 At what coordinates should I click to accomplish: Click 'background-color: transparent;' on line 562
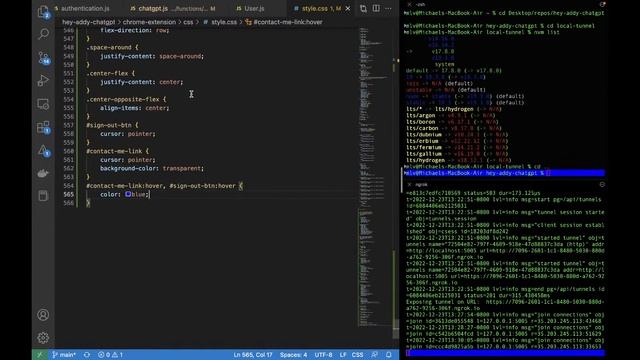point(152,169)
